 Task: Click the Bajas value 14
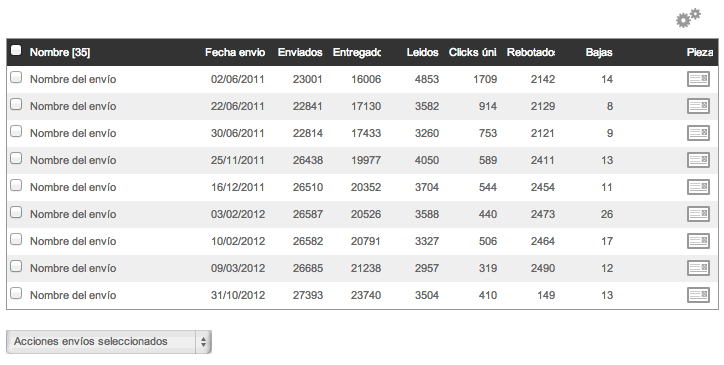point(607,79)
